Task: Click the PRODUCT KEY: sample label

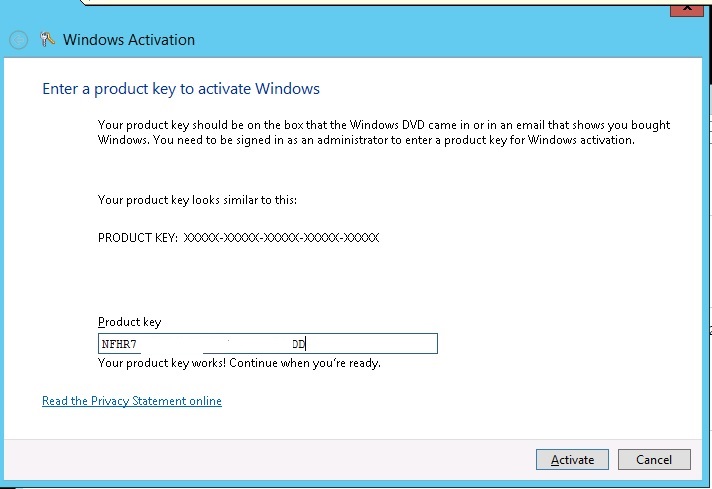Action: pos(138,238)
